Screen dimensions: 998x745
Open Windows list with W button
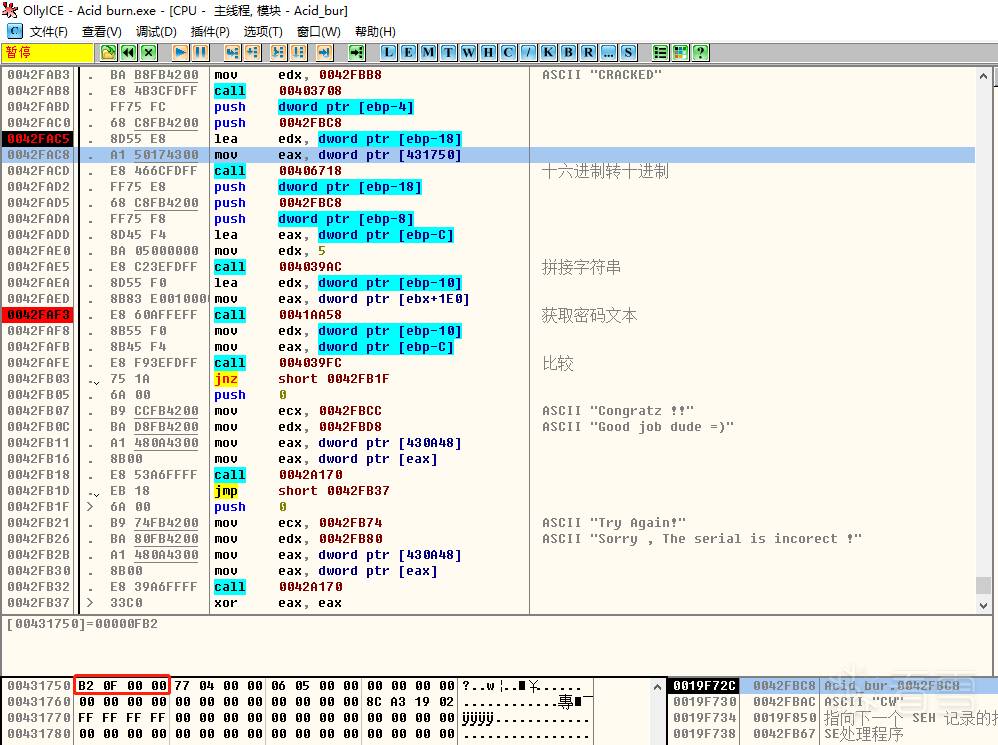coord(468,53)
